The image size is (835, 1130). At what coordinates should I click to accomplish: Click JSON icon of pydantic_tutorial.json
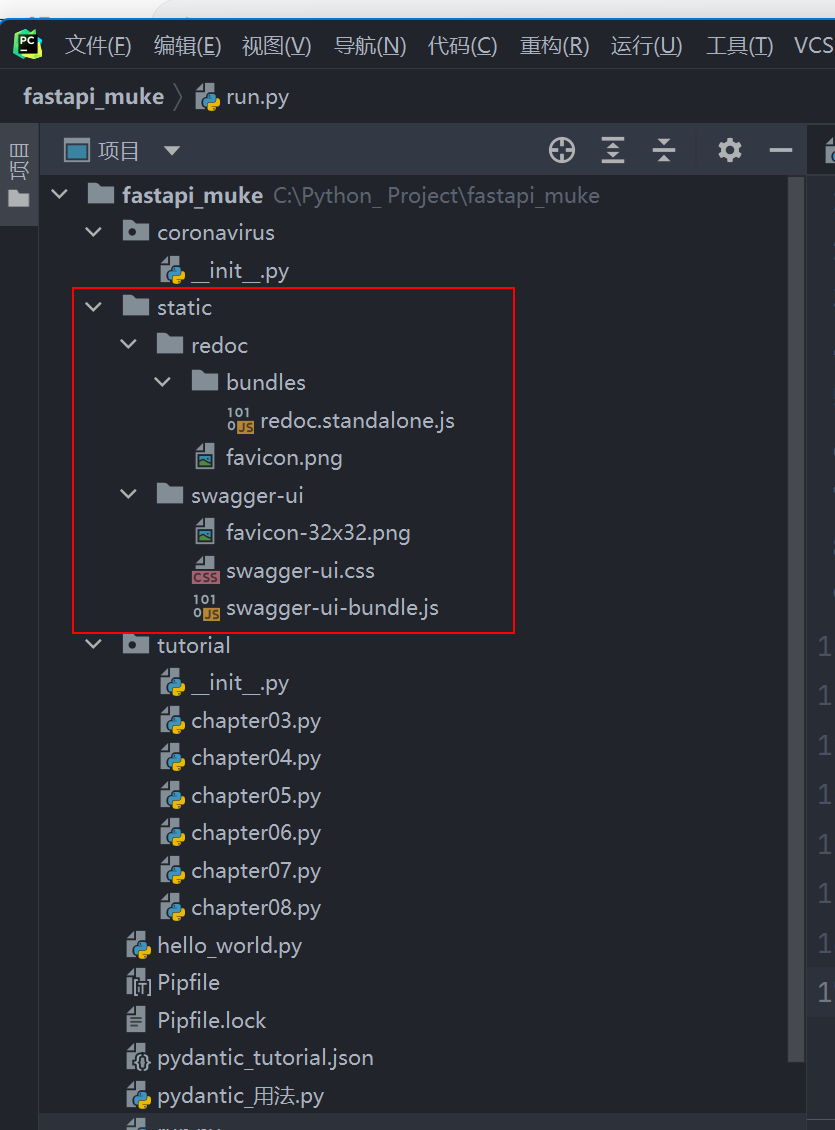click(138, 1057)
